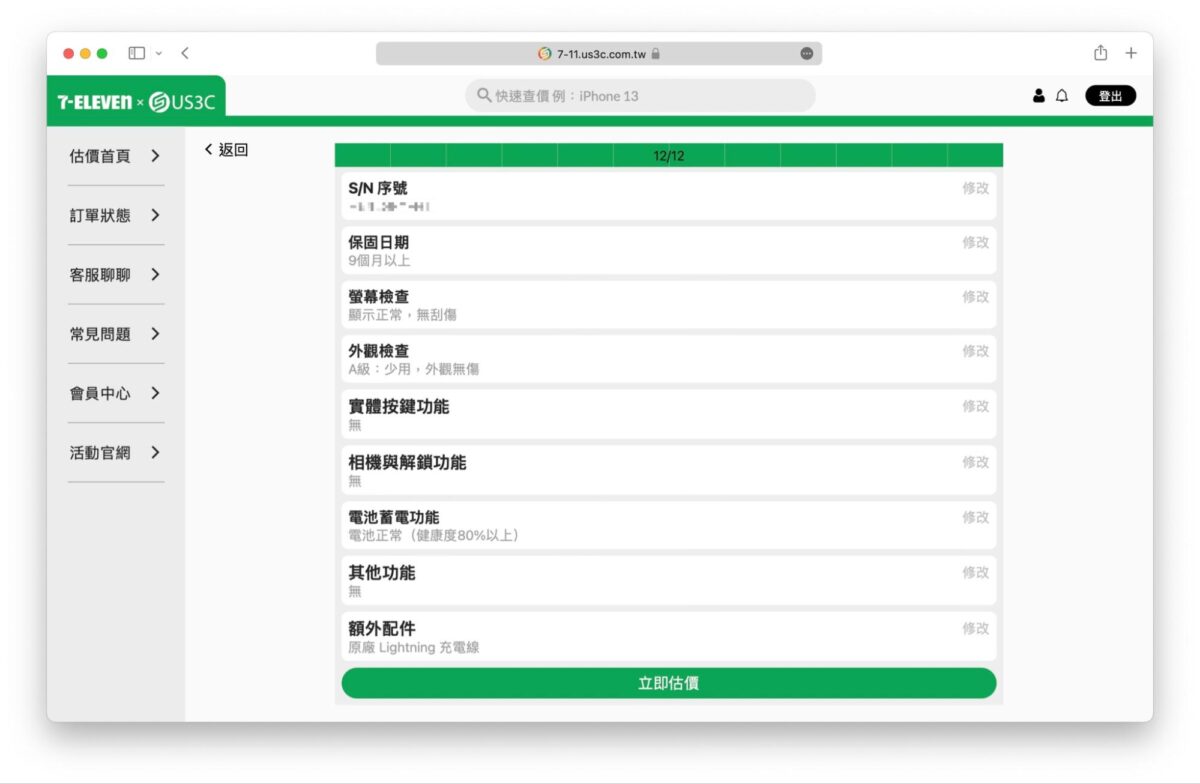This screenshot has height=784, width=1200.
Task: Click 修改 for 相機與解鎖功能
Action: click(976, 462)
